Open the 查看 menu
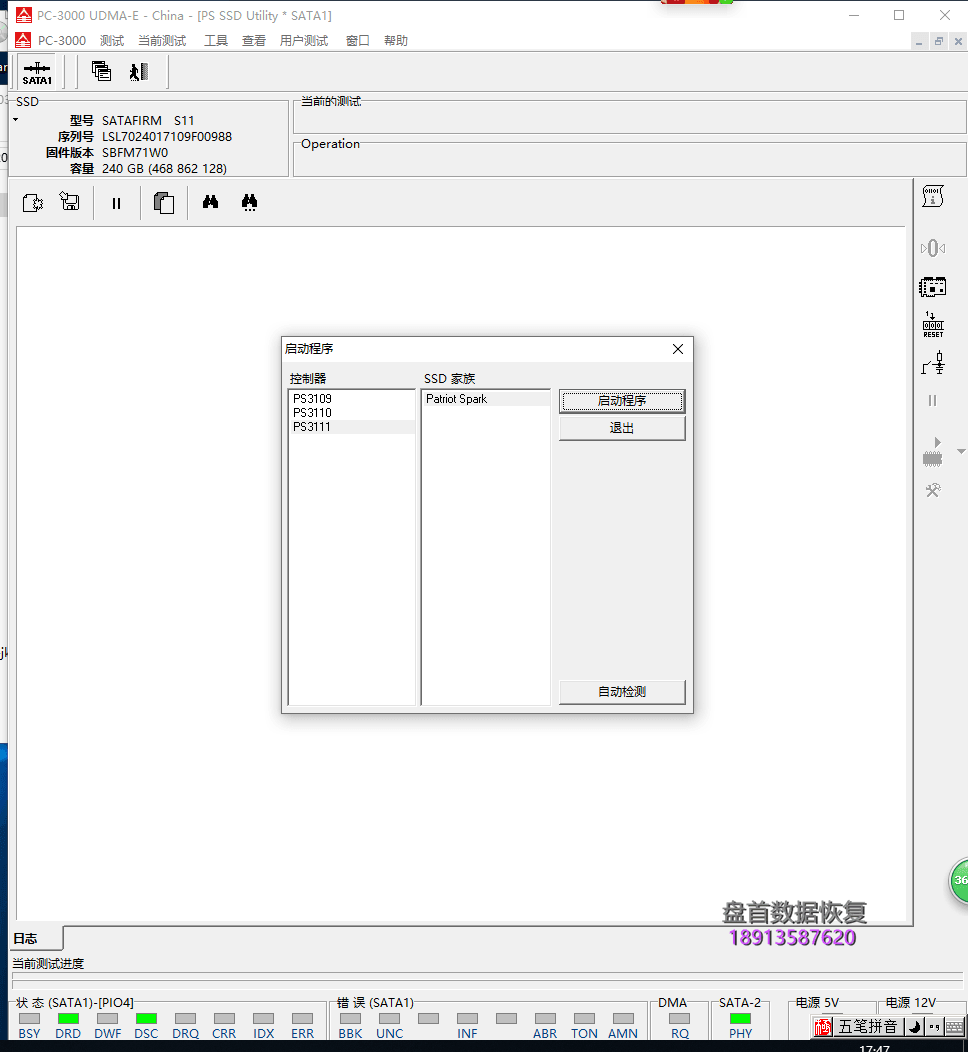The height and width of the screenshot is (1052, 968). pyautogui.click(x=254, y=41)
